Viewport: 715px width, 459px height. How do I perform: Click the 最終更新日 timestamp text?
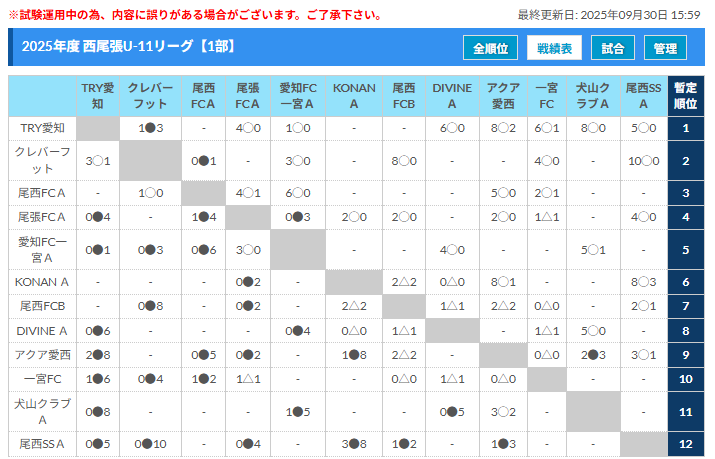(609, 15)
